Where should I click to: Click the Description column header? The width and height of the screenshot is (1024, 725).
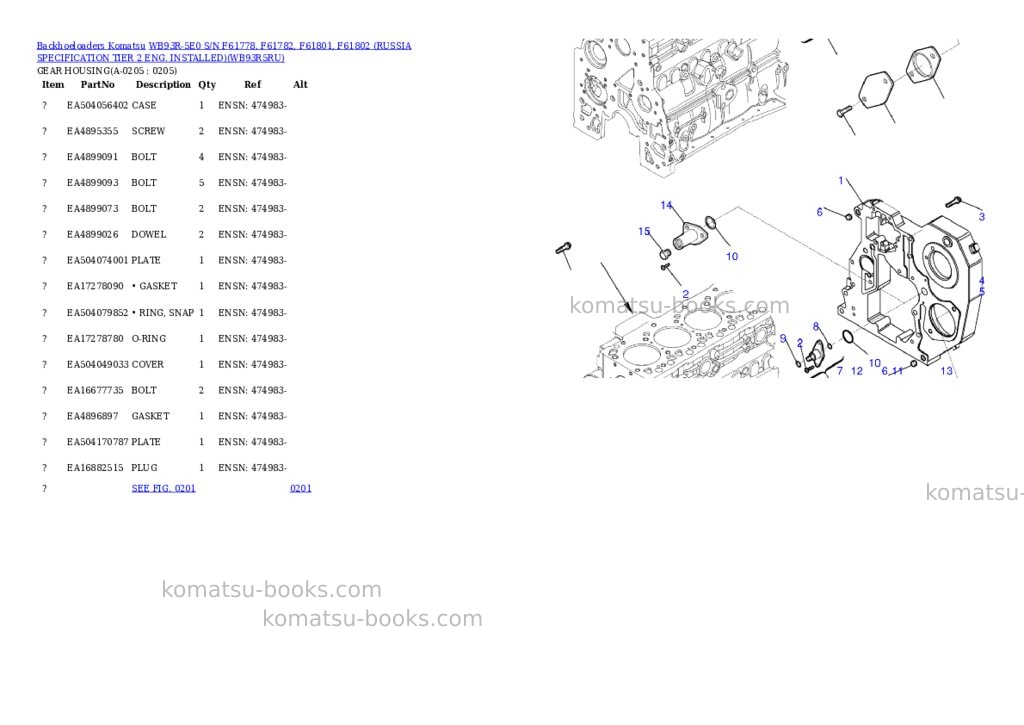(163, 84)
